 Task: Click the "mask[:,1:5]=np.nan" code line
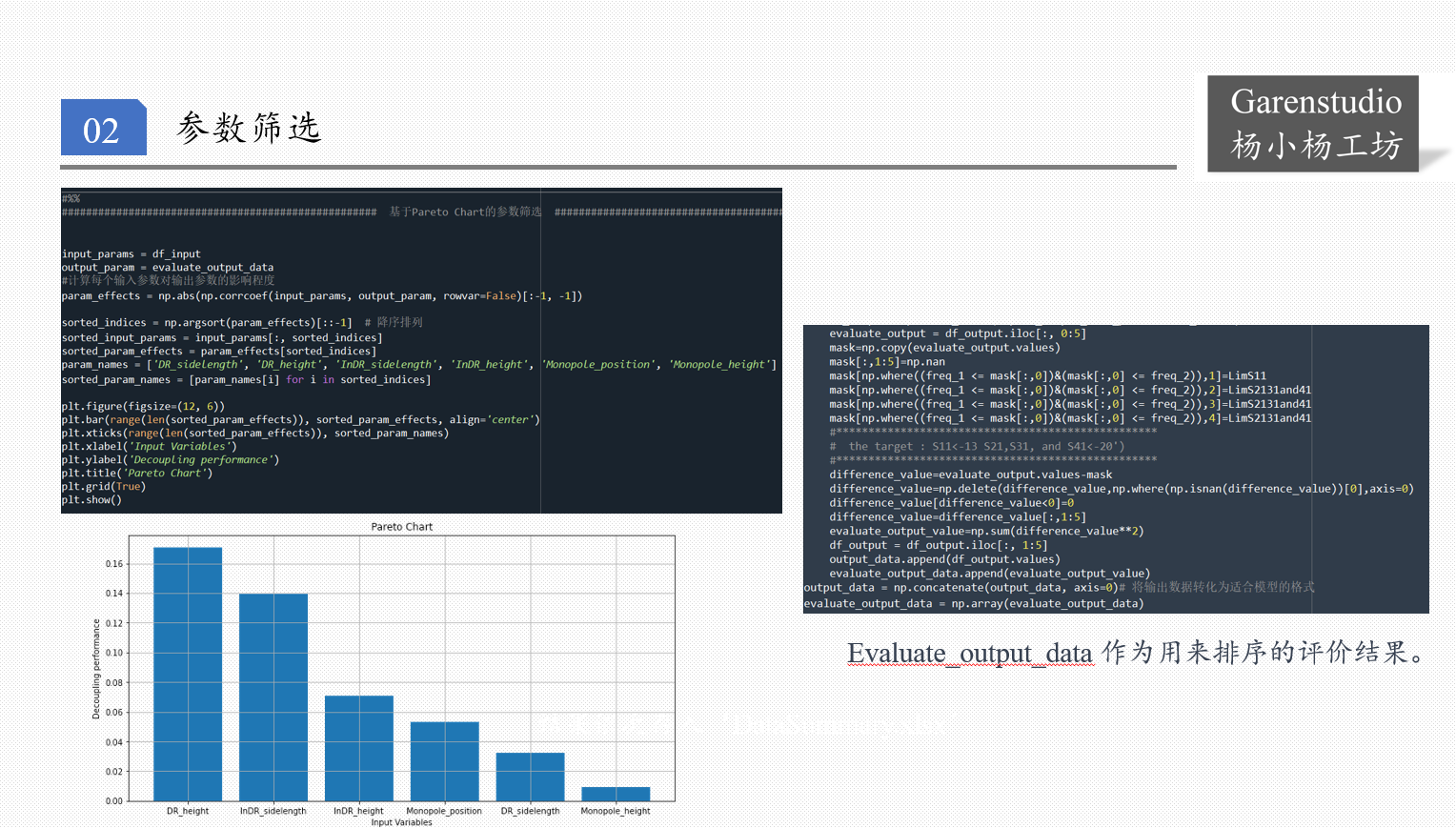tap(887, 362)
